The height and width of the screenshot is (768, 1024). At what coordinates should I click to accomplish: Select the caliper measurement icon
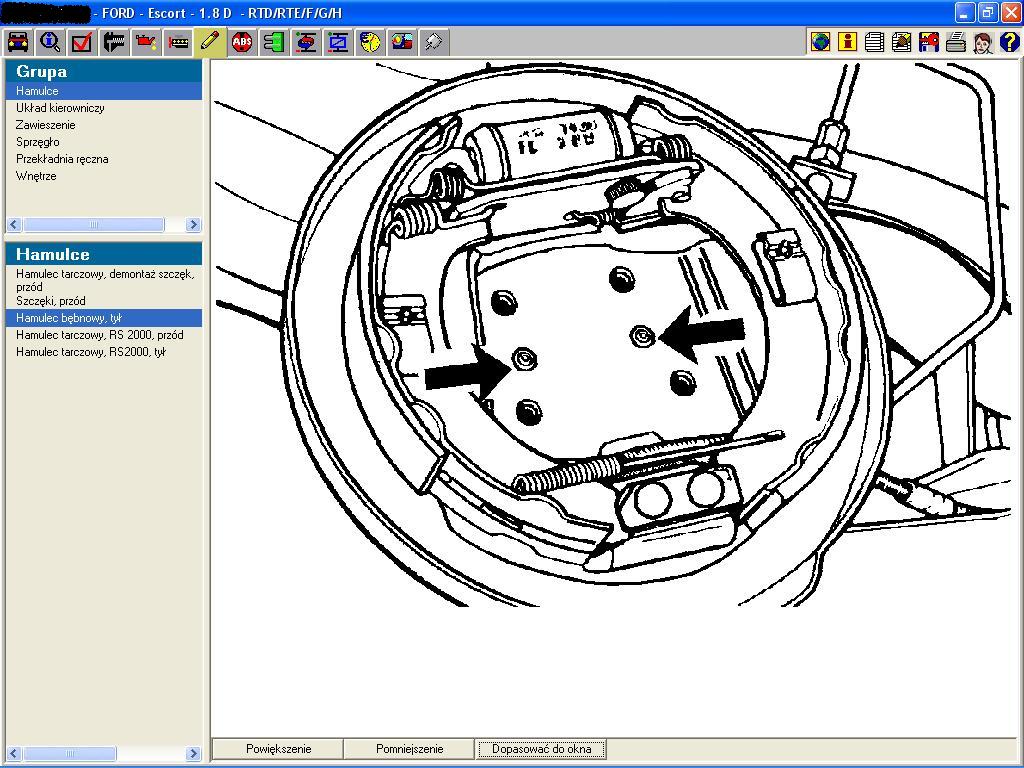coord(114,42)
